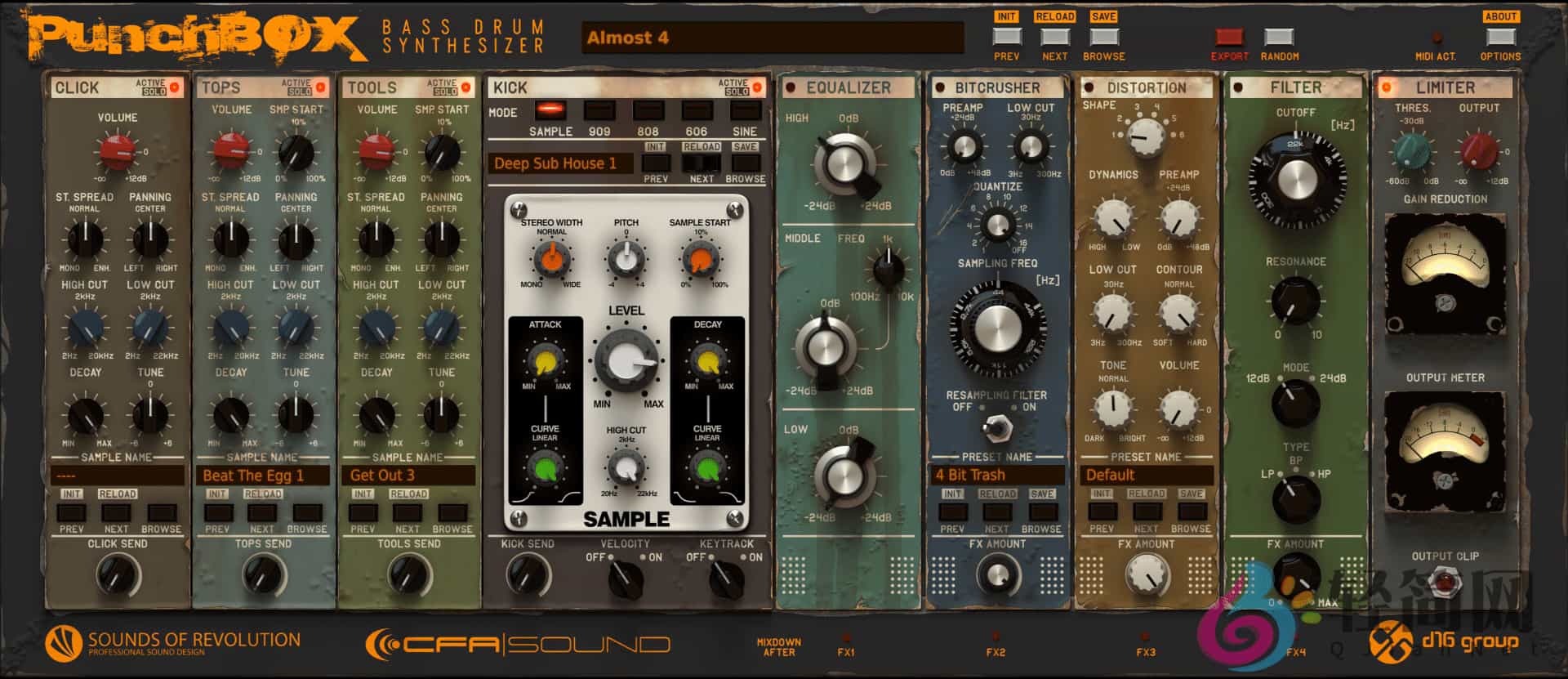Click the Kick sample BROWSE button
Viewport: 1568px width, 679px height.
pos(745,163)
